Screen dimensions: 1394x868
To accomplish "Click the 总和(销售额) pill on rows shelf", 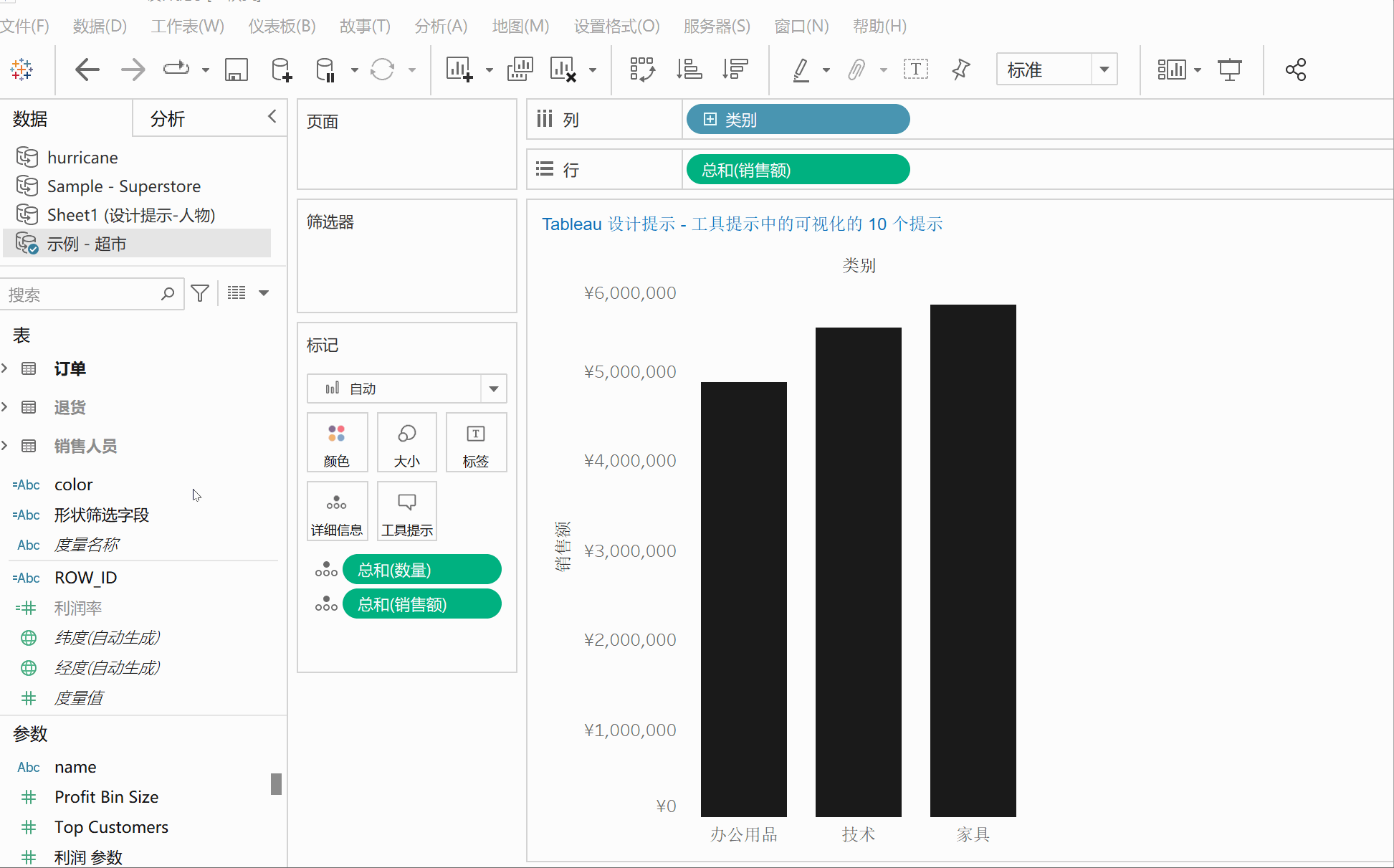I will 797,170.
